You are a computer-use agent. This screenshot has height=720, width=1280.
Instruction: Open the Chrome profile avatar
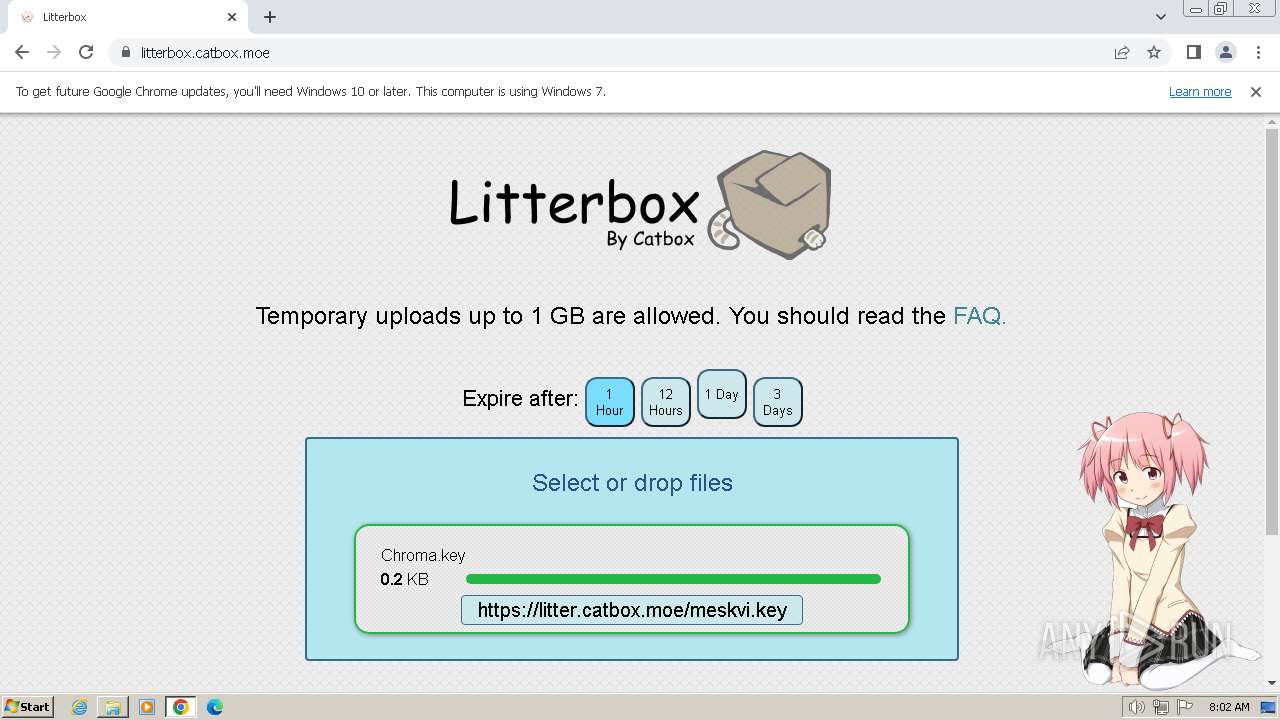(1225, 52)
